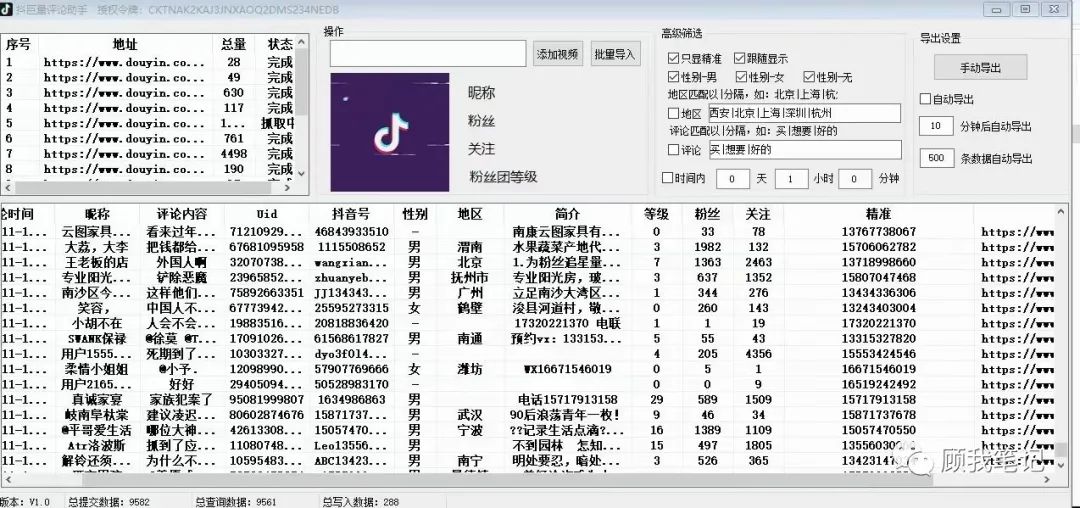Click 抖音号 cell 46843933510
The image size is (1080, 508).
click(x=351, y=232)
